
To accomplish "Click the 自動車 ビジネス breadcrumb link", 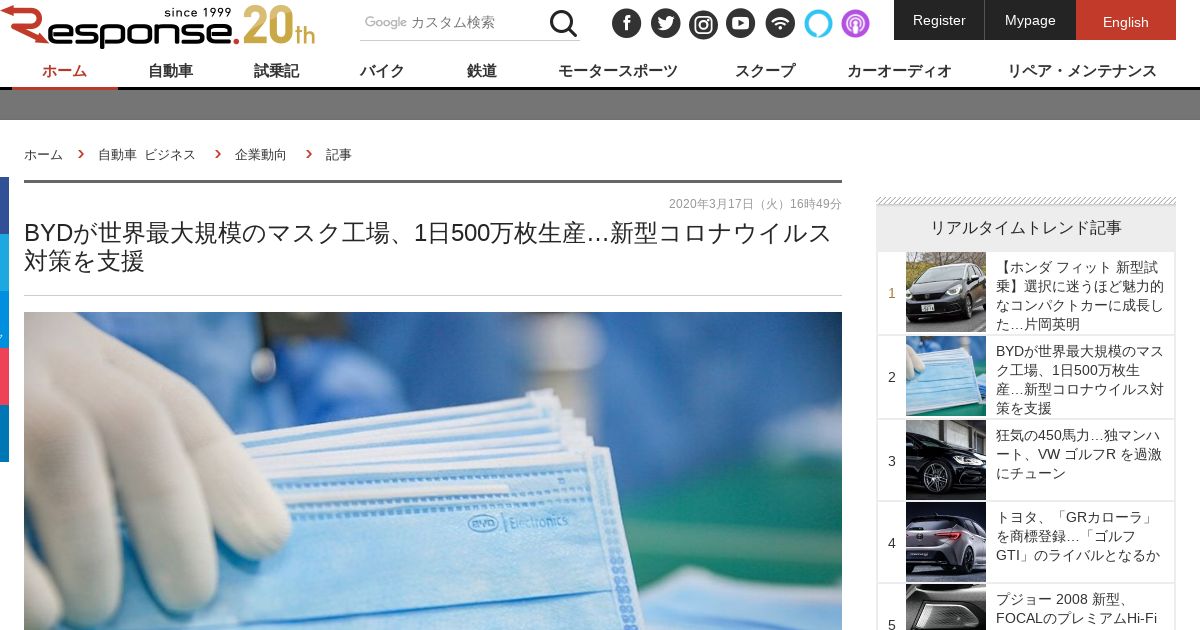I will point(147,155).
